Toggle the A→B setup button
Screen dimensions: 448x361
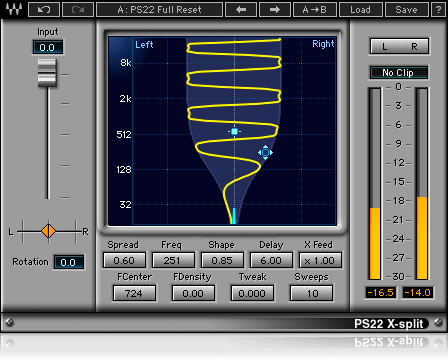(315, 9)
